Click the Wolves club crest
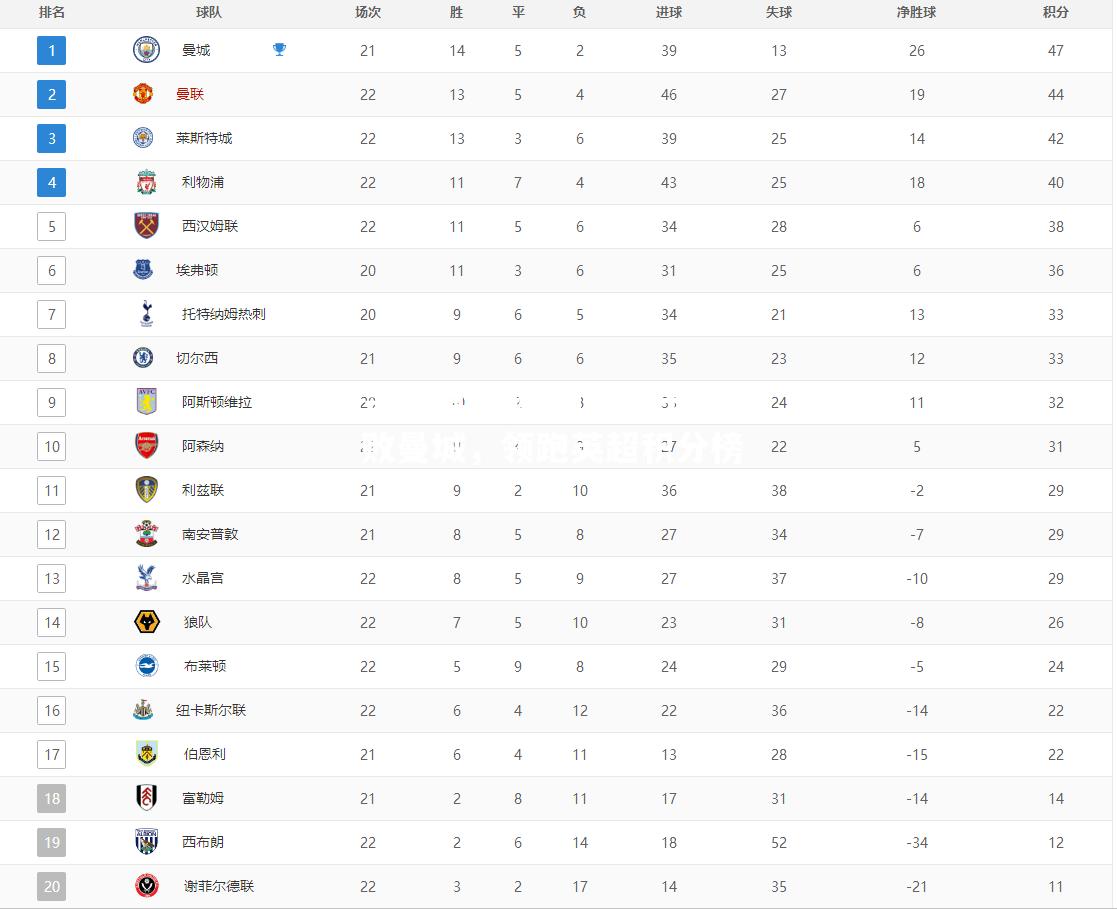 click(146, 622)
